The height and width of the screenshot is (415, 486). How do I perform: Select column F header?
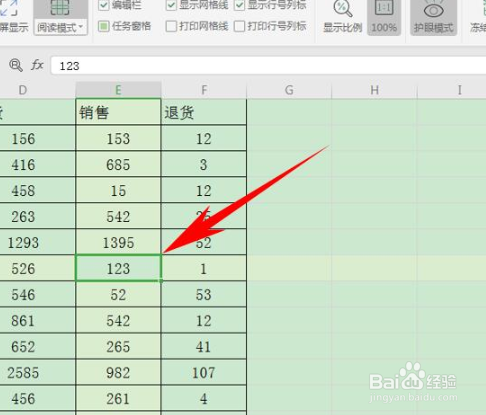(x=204, y=90)
